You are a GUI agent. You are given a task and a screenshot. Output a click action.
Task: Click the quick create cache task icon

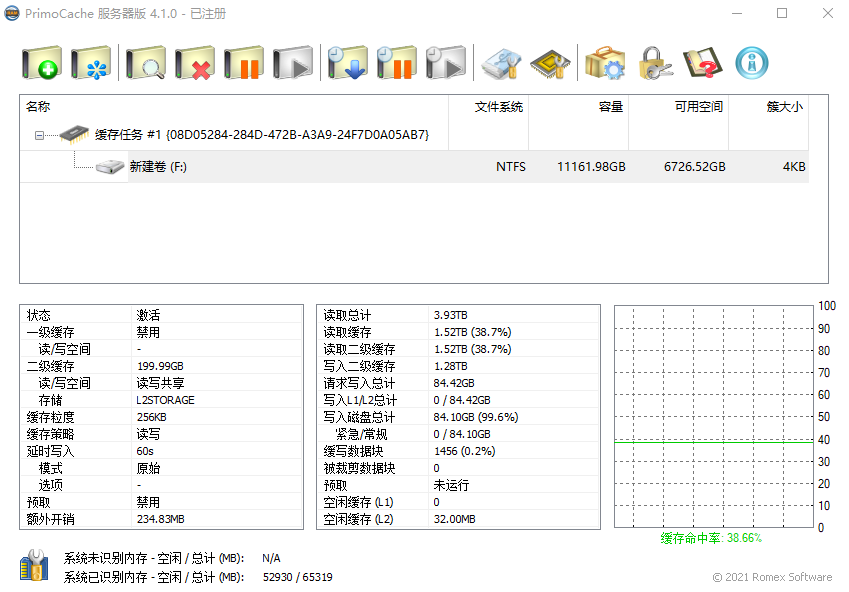[91, 64]
